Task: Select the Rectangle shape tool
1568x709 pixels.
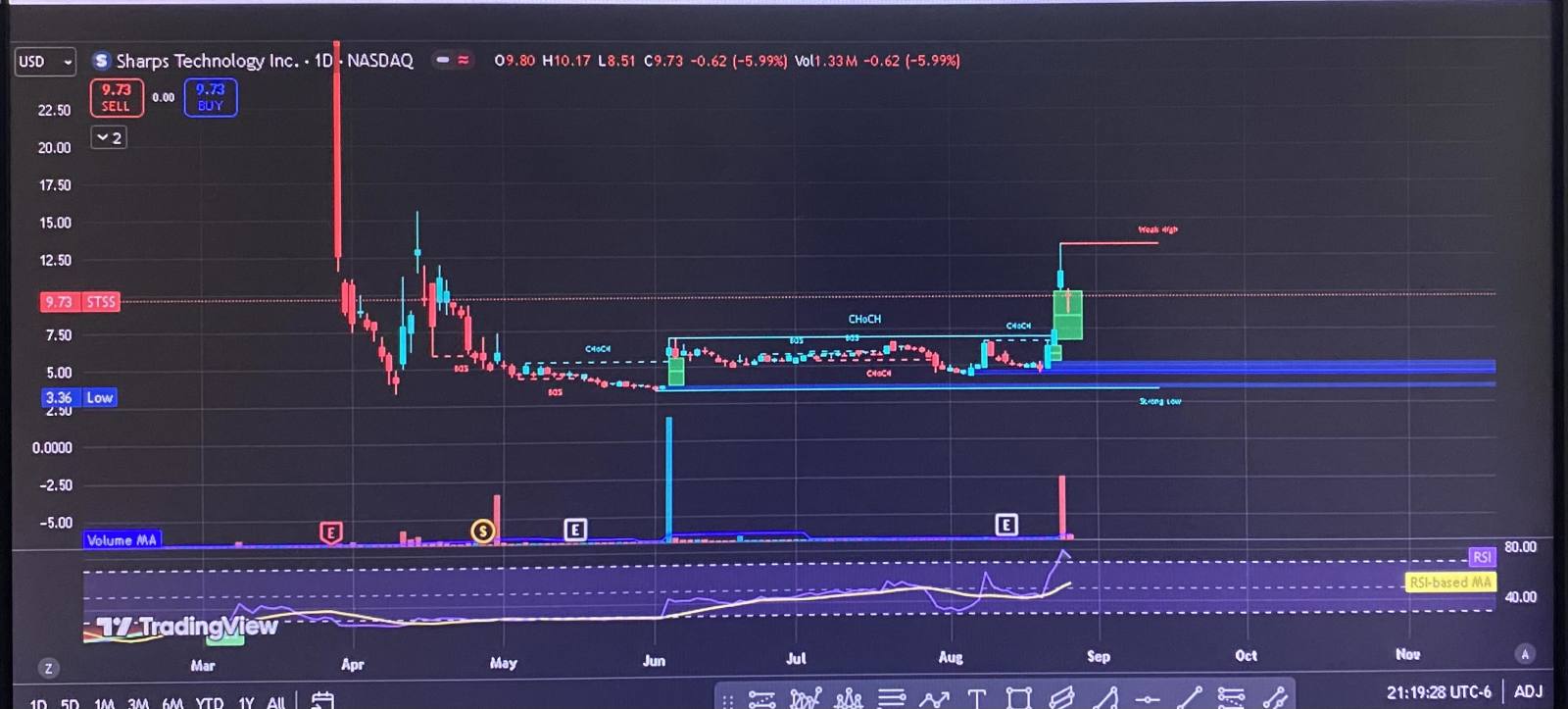Action: point(1019,698)
